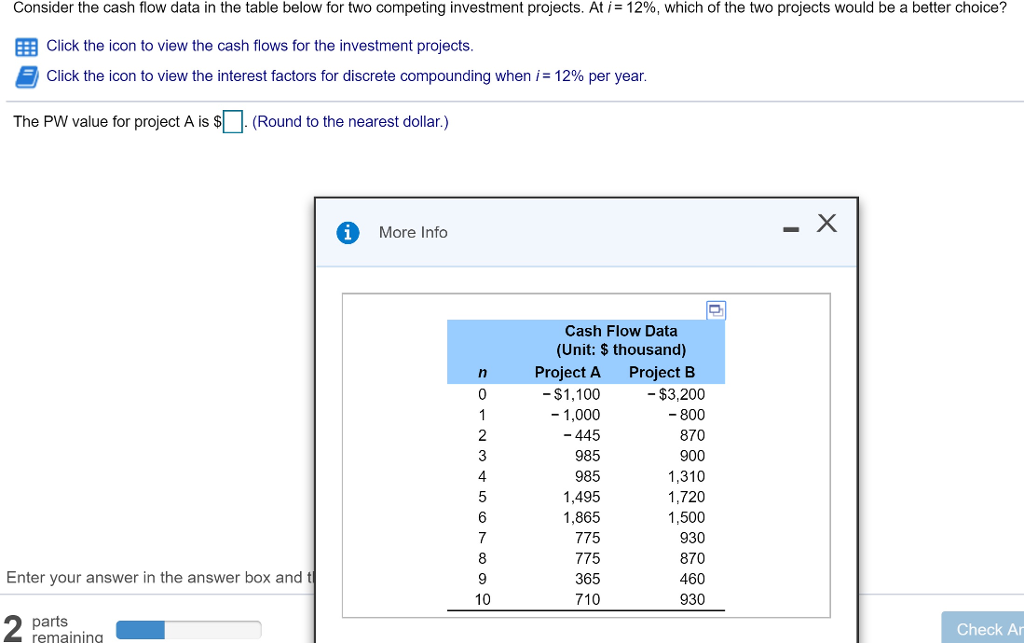
Task: Click the 1,500 value in row 6
Action: pyautogui.click(x=686, y=518)
